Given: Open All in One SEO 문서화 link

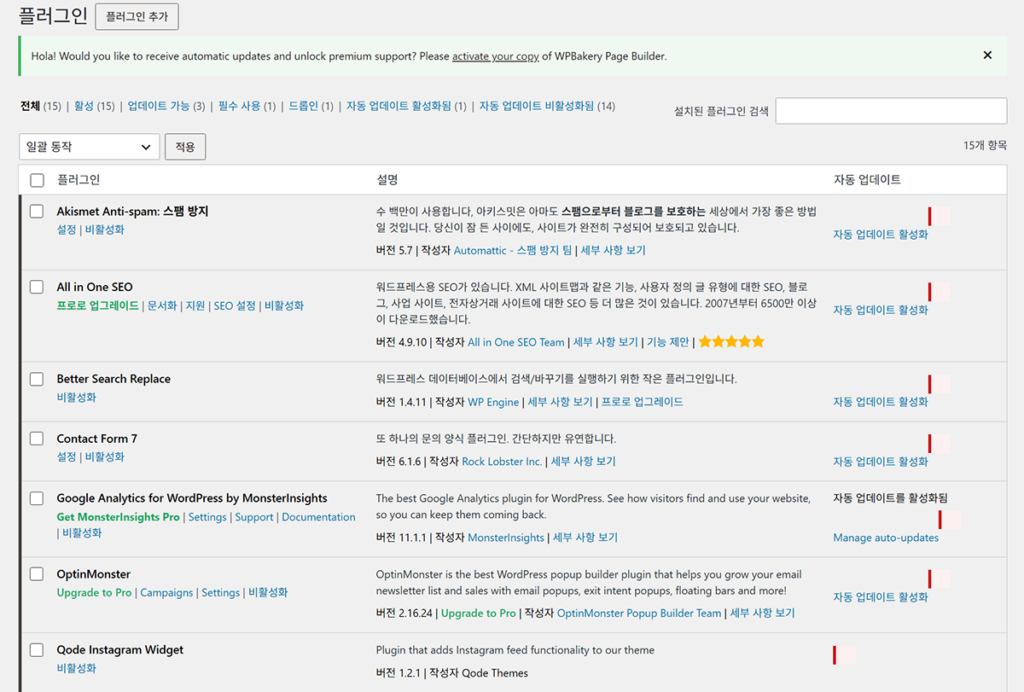Looking at the screenshot, I should coord(162,306).
